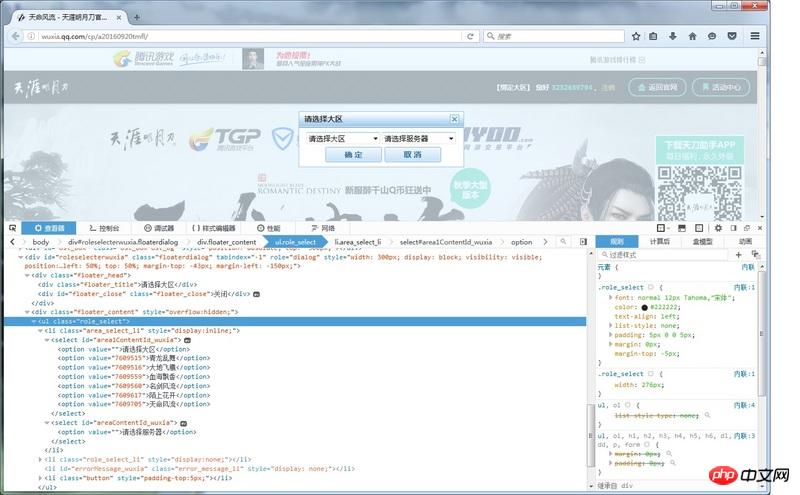
Task: Select div.floater_content breadcrumb
Action: click(x=227, y=242)
